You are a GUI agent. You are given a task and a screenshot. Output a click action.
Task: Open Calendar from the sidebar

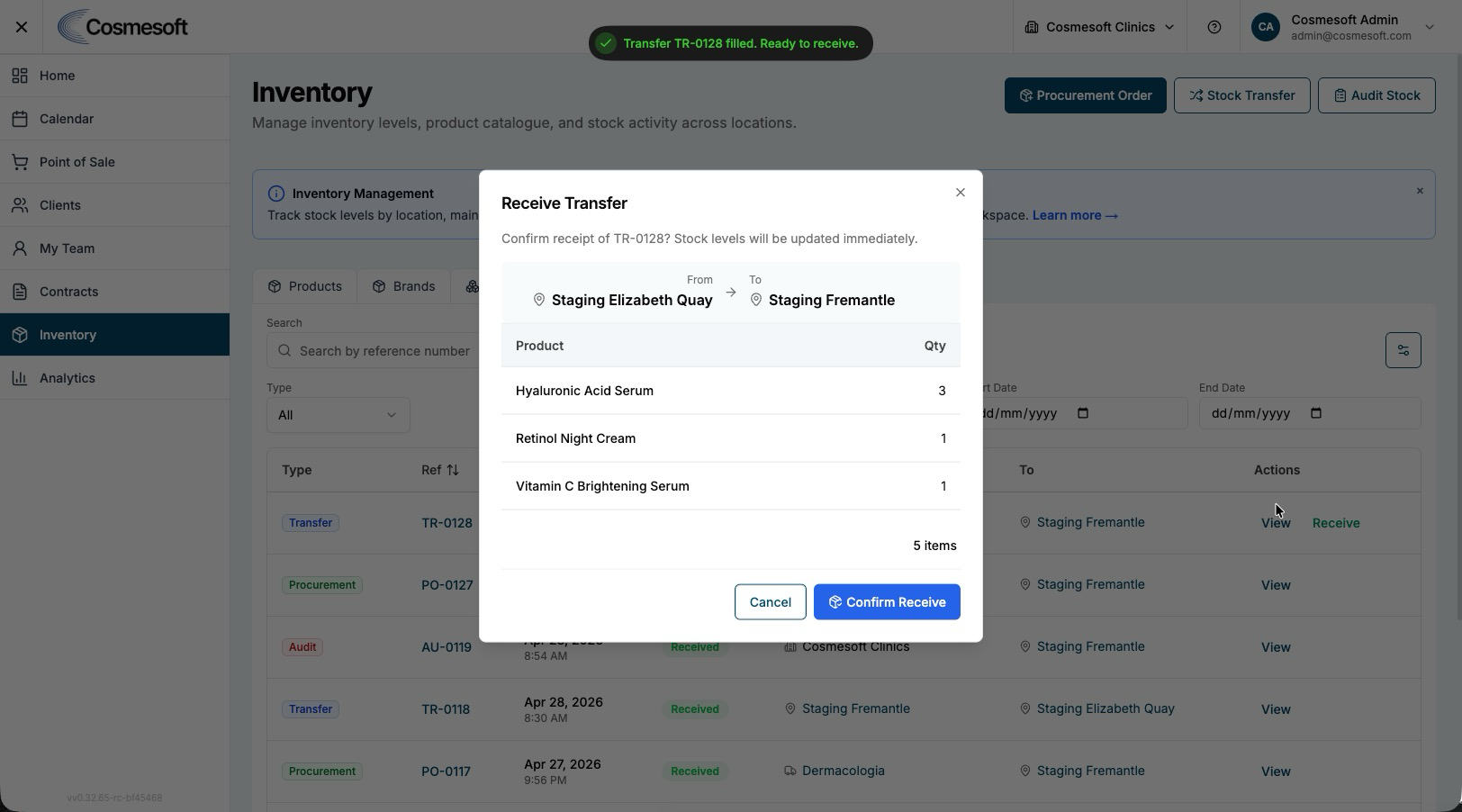(x=114, y=119)
